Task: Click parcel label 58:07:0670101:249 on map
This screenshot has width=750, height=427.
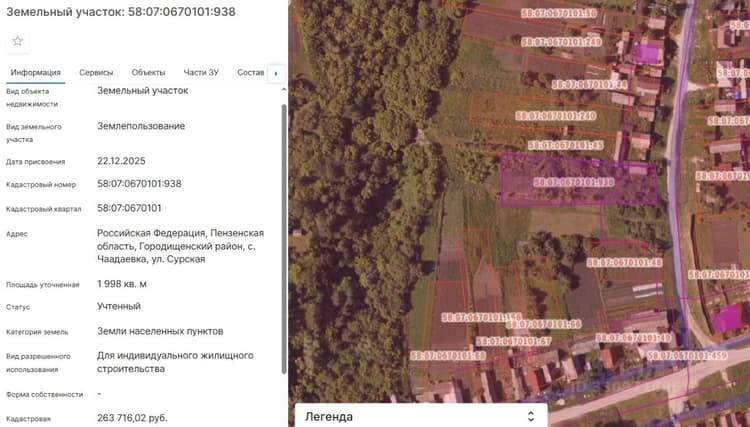Action: 562,42
